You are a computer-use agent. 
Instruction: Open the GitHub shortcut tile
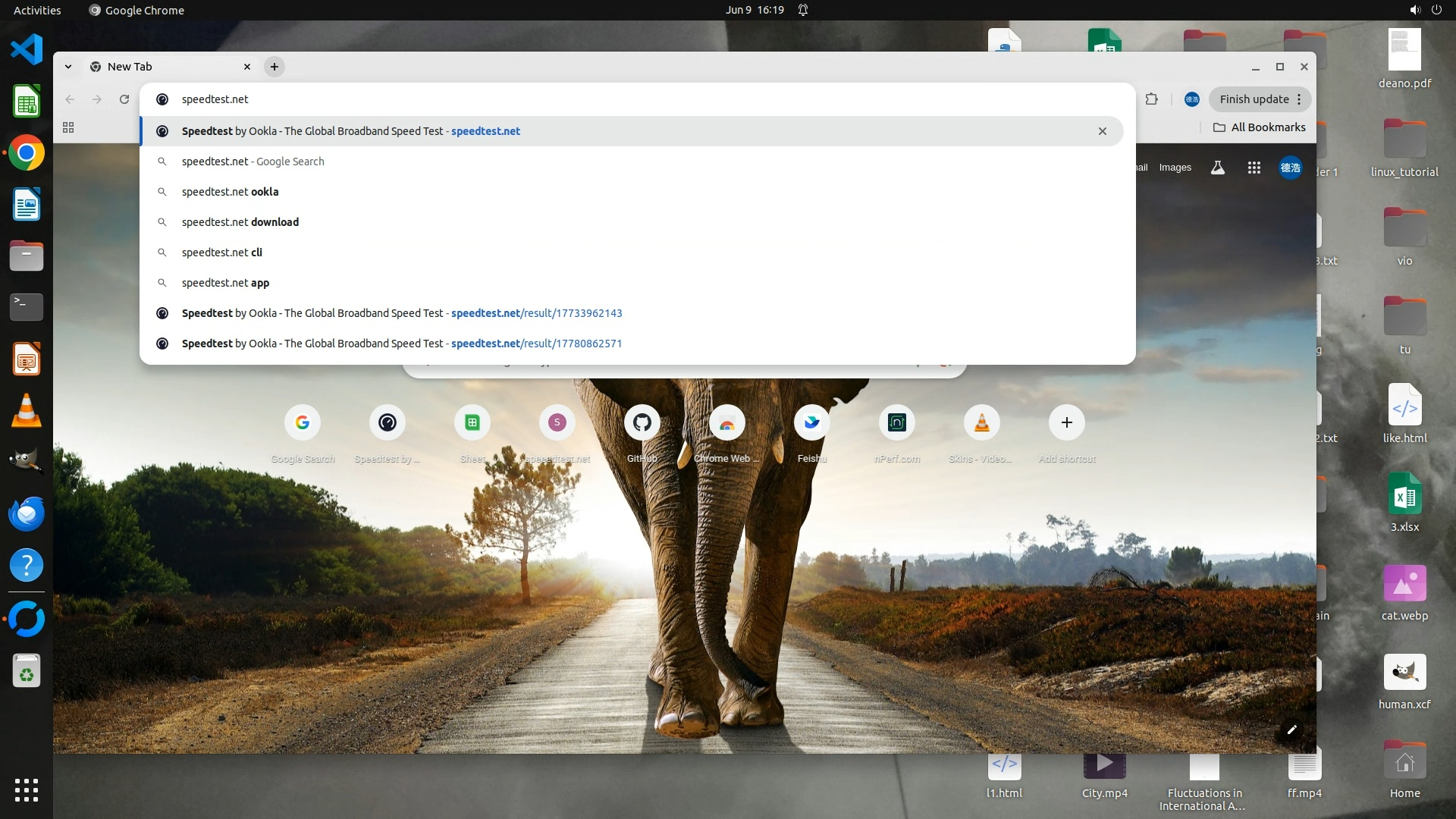(x=642, y=423)
